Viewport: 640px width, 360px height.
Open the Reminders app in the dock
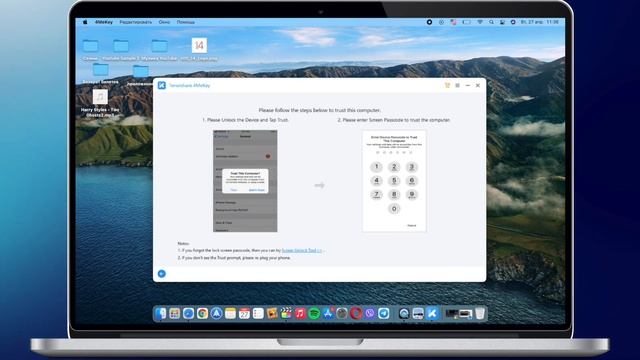(258, 313)
